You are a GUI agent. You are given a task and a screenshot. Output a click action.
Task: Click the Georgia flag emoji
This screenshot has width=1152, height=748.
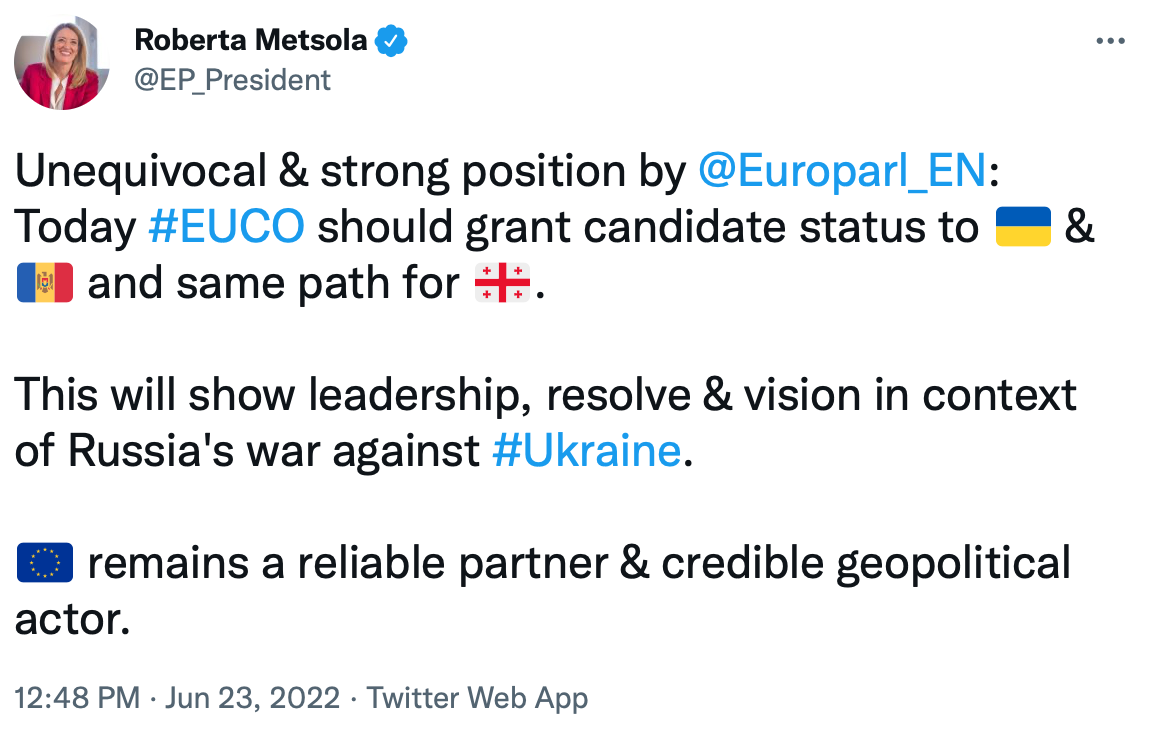click(503, 284)
